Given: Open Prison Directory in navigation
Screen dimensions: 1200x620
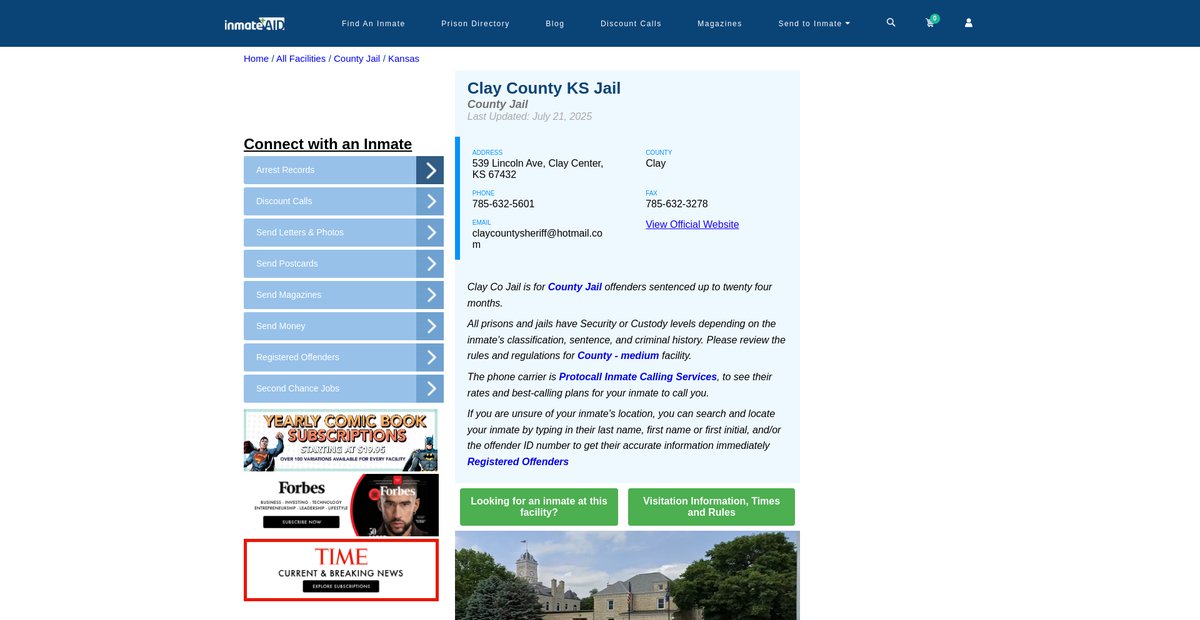Looking at the screenshot, I should point(475,23).
